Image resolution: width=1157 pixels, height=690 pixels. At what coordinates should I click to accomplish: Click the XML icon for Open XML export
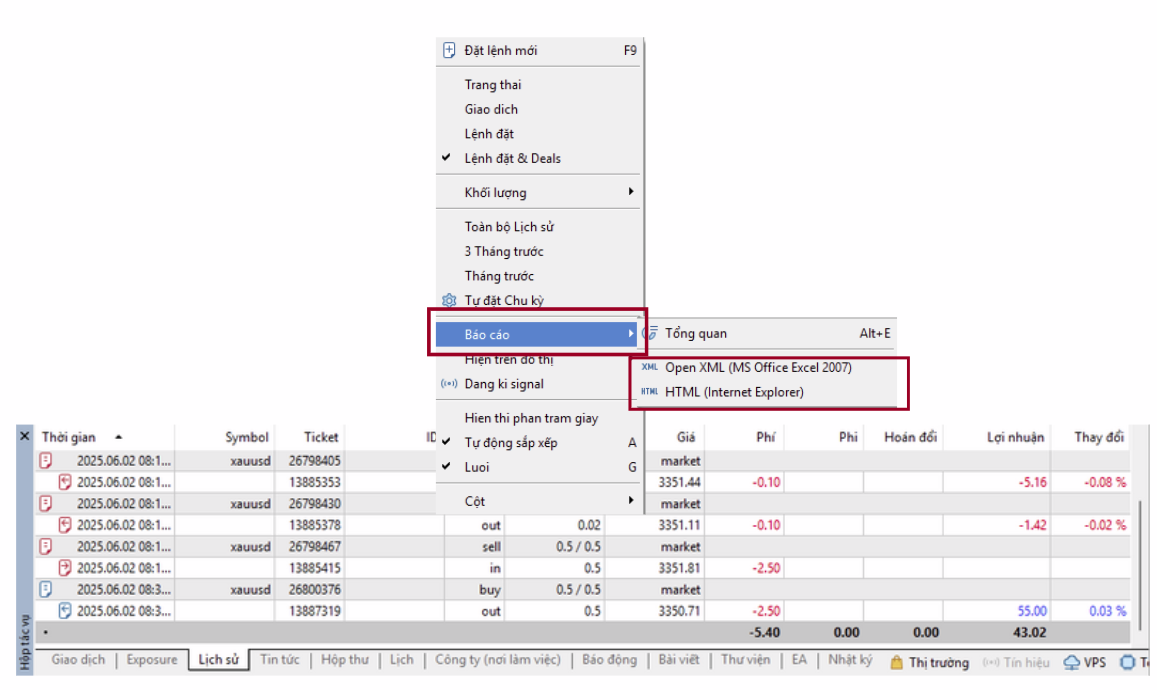[x=649, y=367]
